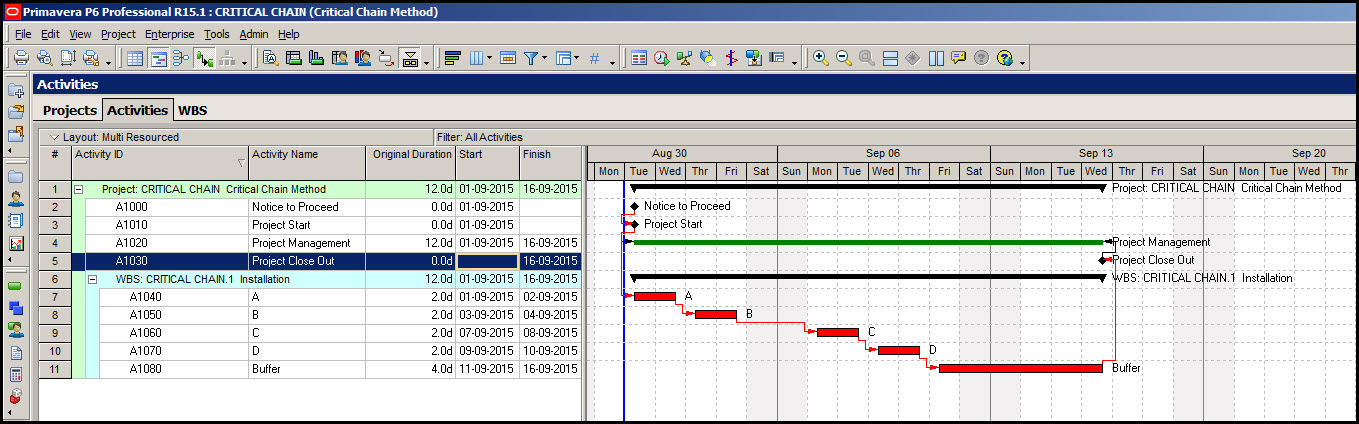Click the red bar for activity C
The height and width of the screenshot is (424, 1359).
(x=838, y=332)
